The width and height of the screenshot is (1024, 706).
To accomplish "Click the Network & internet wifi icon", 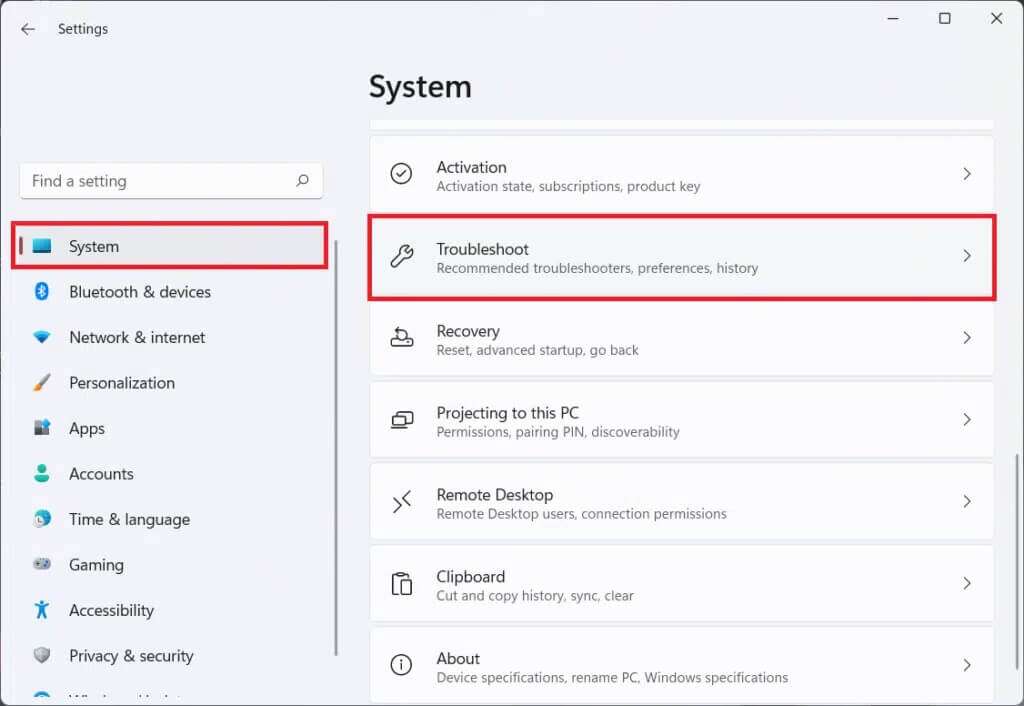I will (42, 338).
